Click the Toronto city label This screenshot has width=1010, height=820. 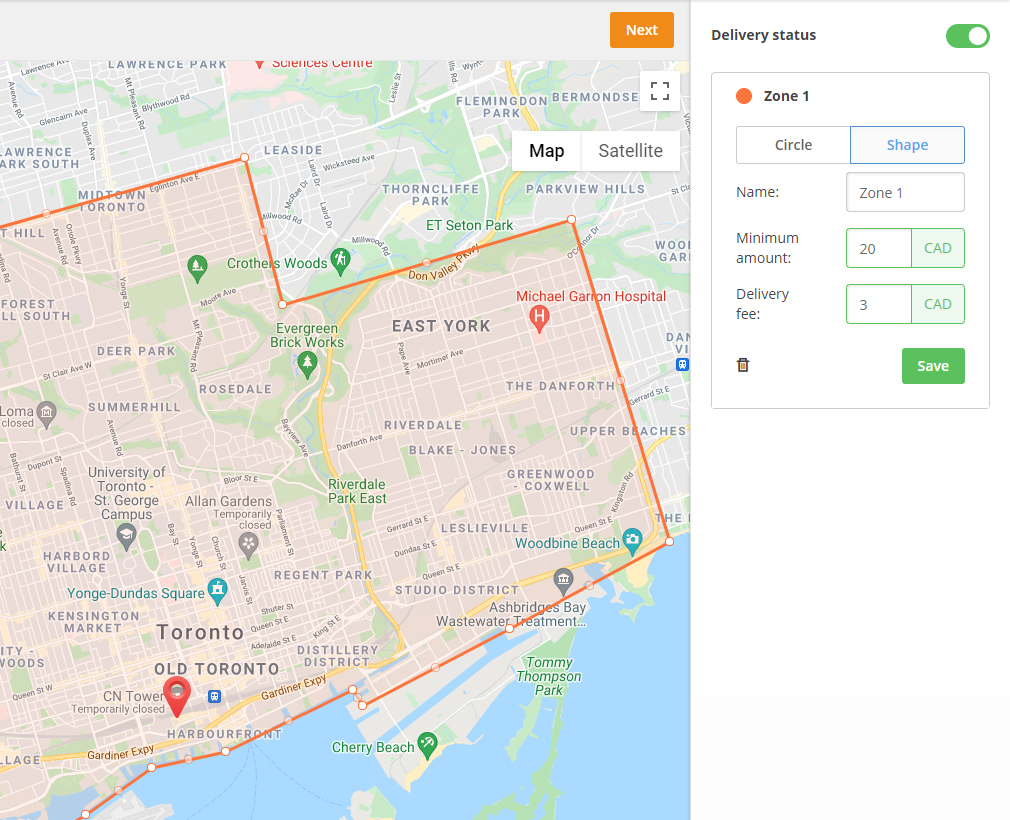pyautogui.click(x=200, y=633)
